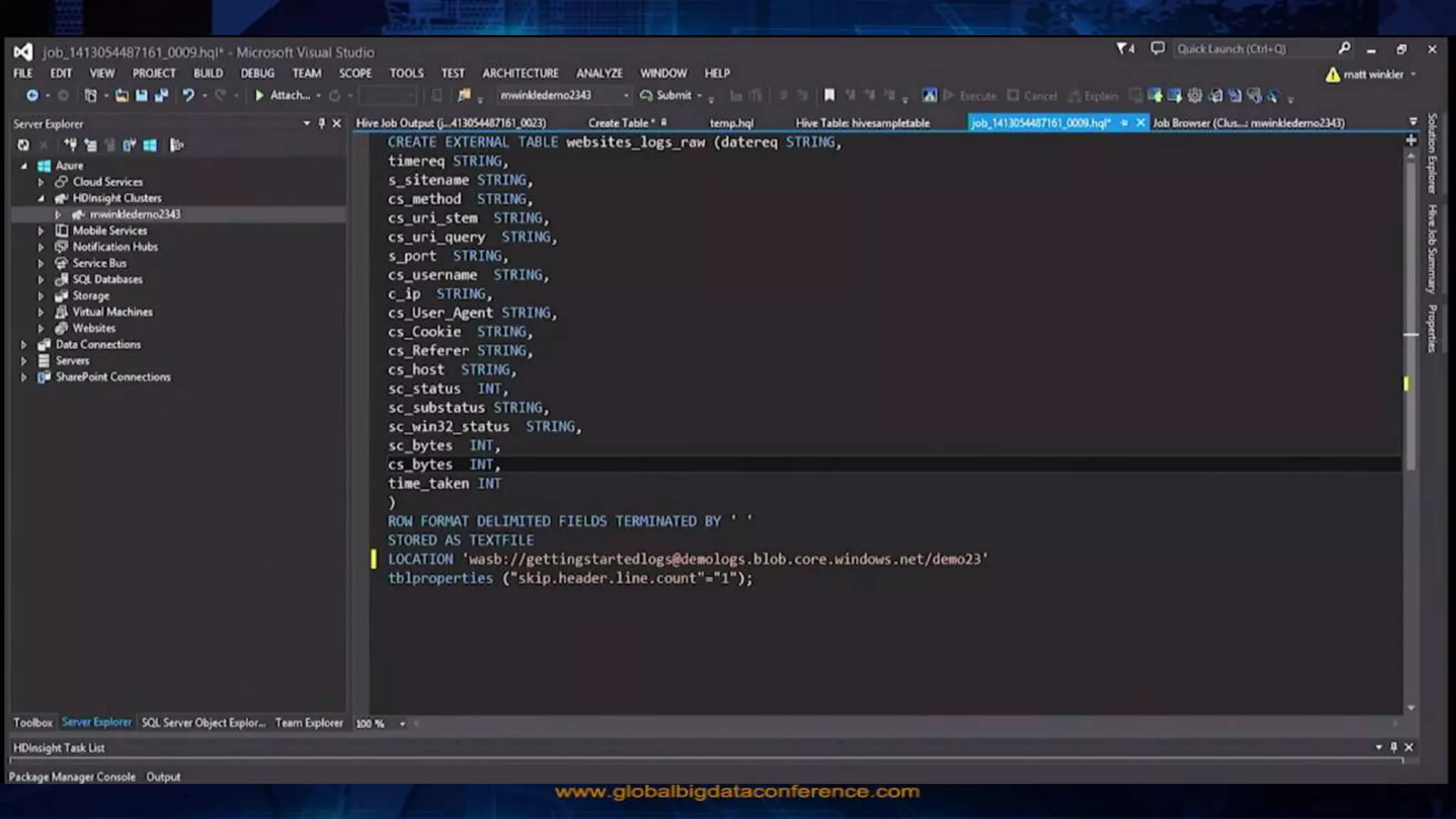1456x819 pixels.
Task: Click the notifications flag icon
Action: point(1123,48)
